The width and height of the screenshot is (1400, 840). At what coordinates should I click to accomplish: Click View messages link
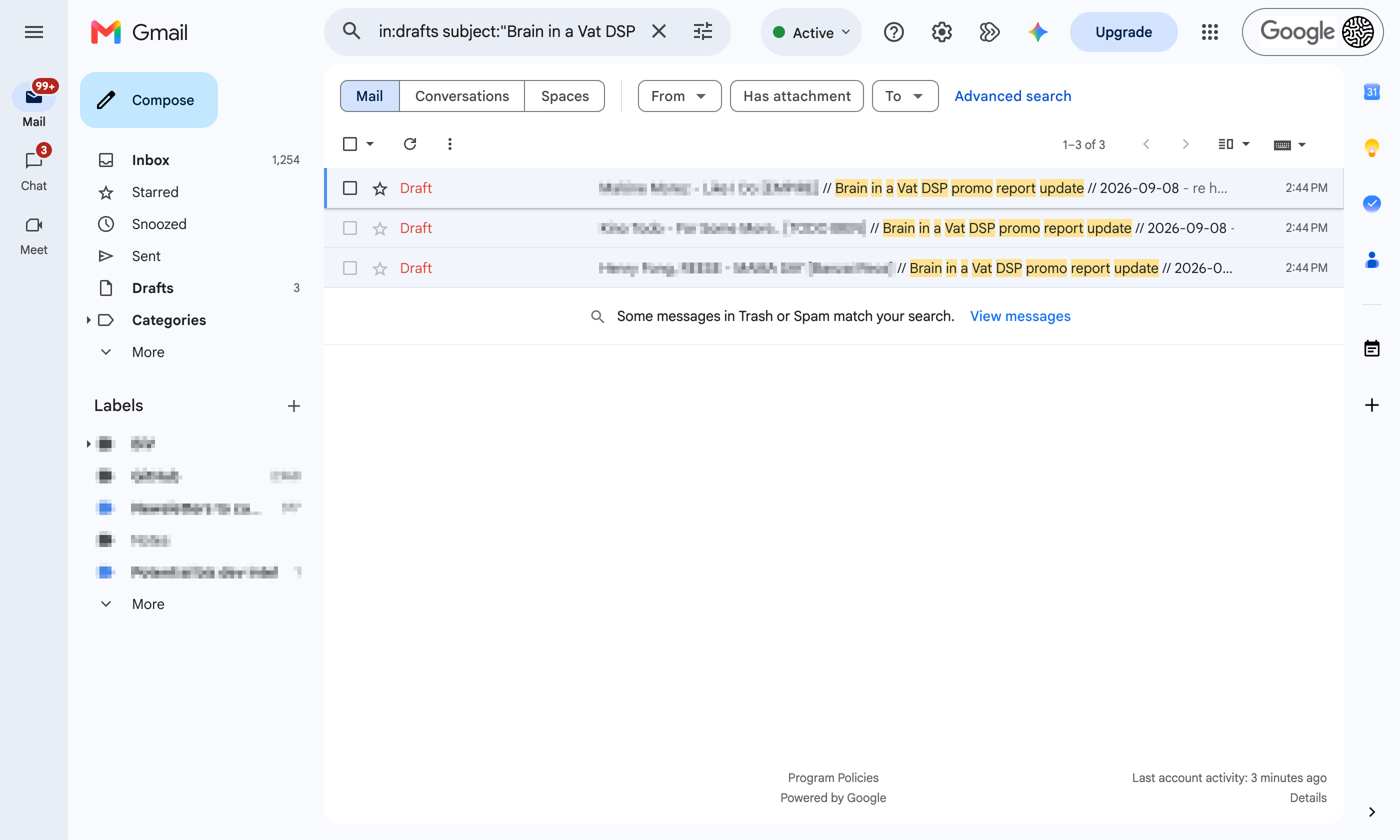coord(1019,316)
